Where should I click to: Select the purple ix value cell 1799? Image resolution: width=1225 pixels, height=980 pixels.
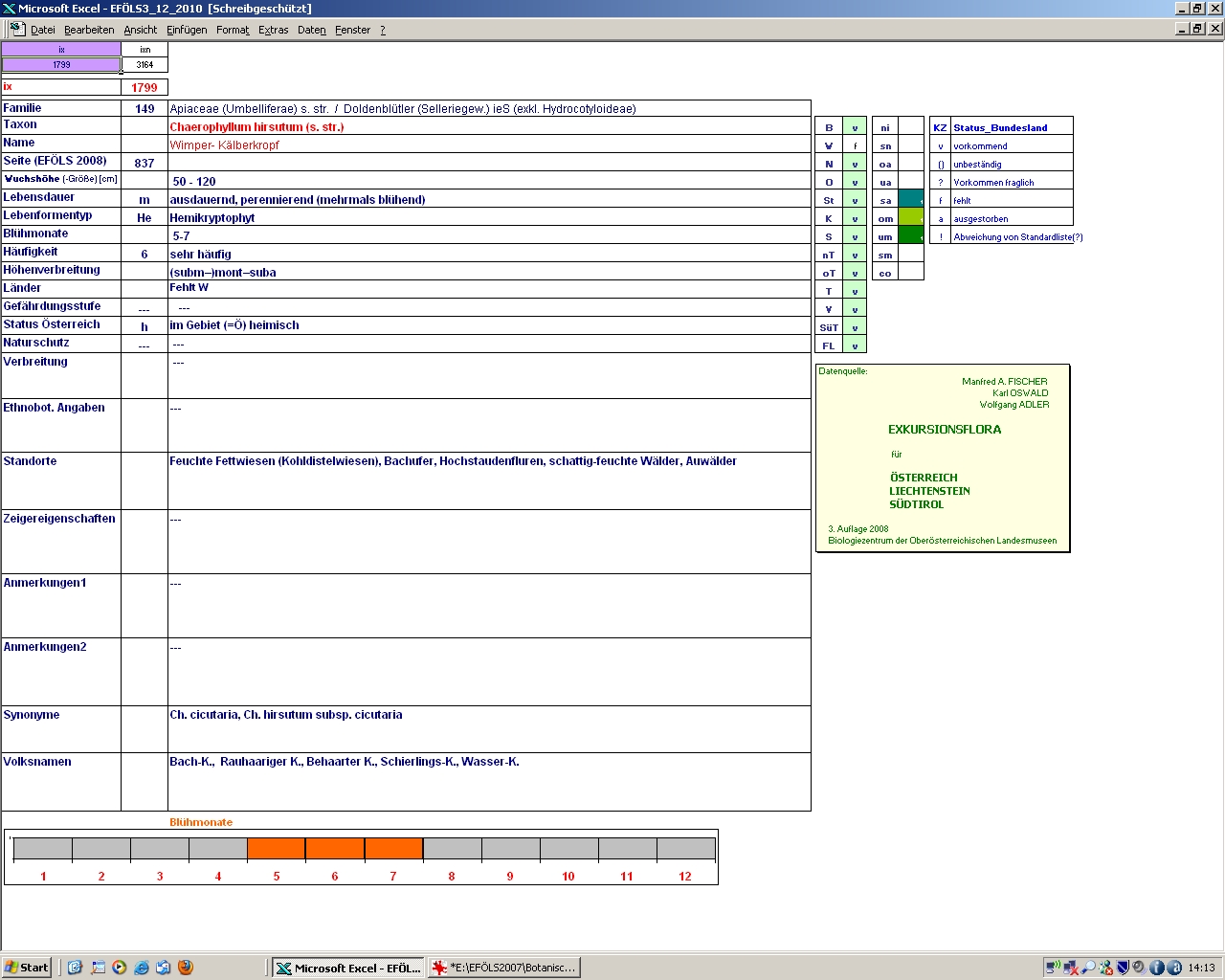point(61,64)
